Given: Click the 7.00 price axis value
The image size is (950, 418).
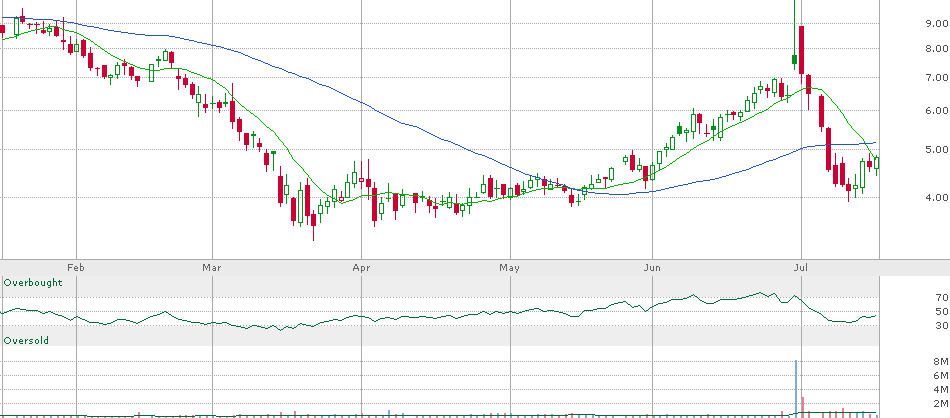Looking at the screenshot, I should (x=937, y=78).
